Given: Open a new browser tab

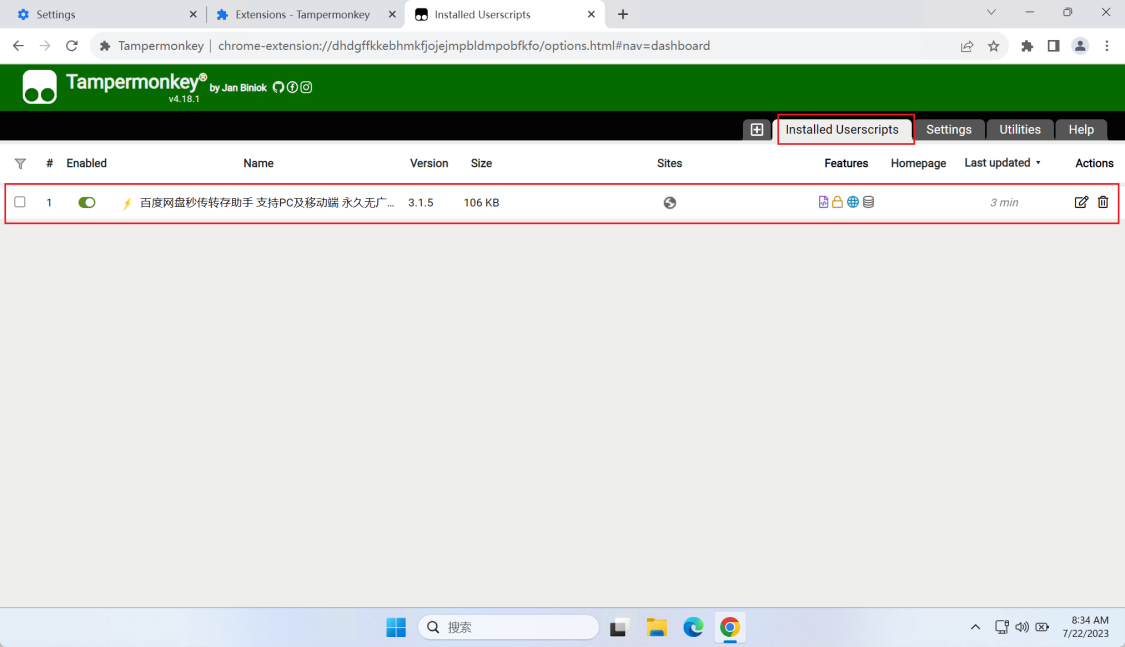Looking at the screenshot, I should pyautogui.click(x=623, y=14).
